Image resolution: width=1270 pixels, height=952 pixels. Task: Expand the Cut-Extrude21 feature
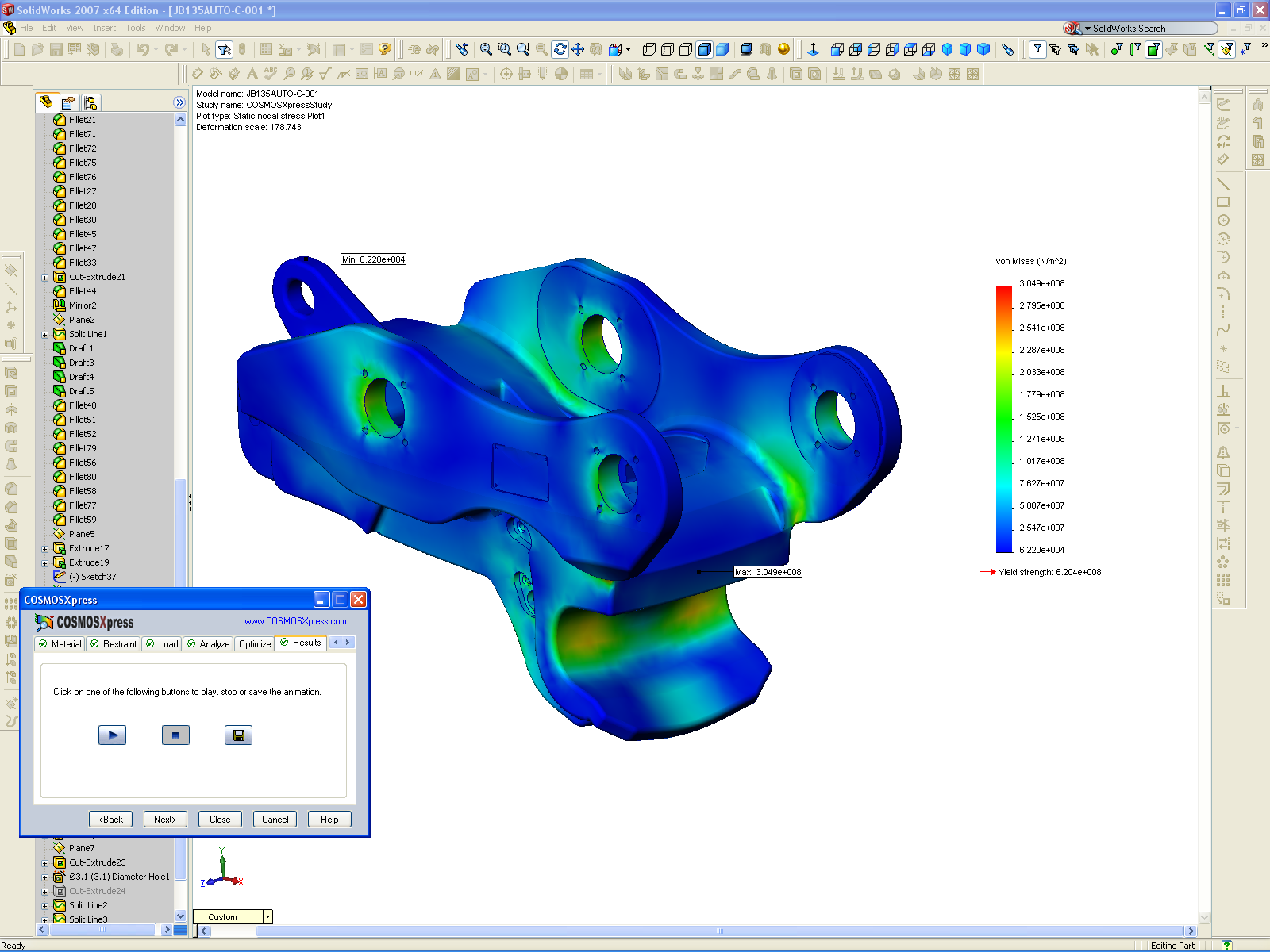pyautogui.click(x=44, y=277)
